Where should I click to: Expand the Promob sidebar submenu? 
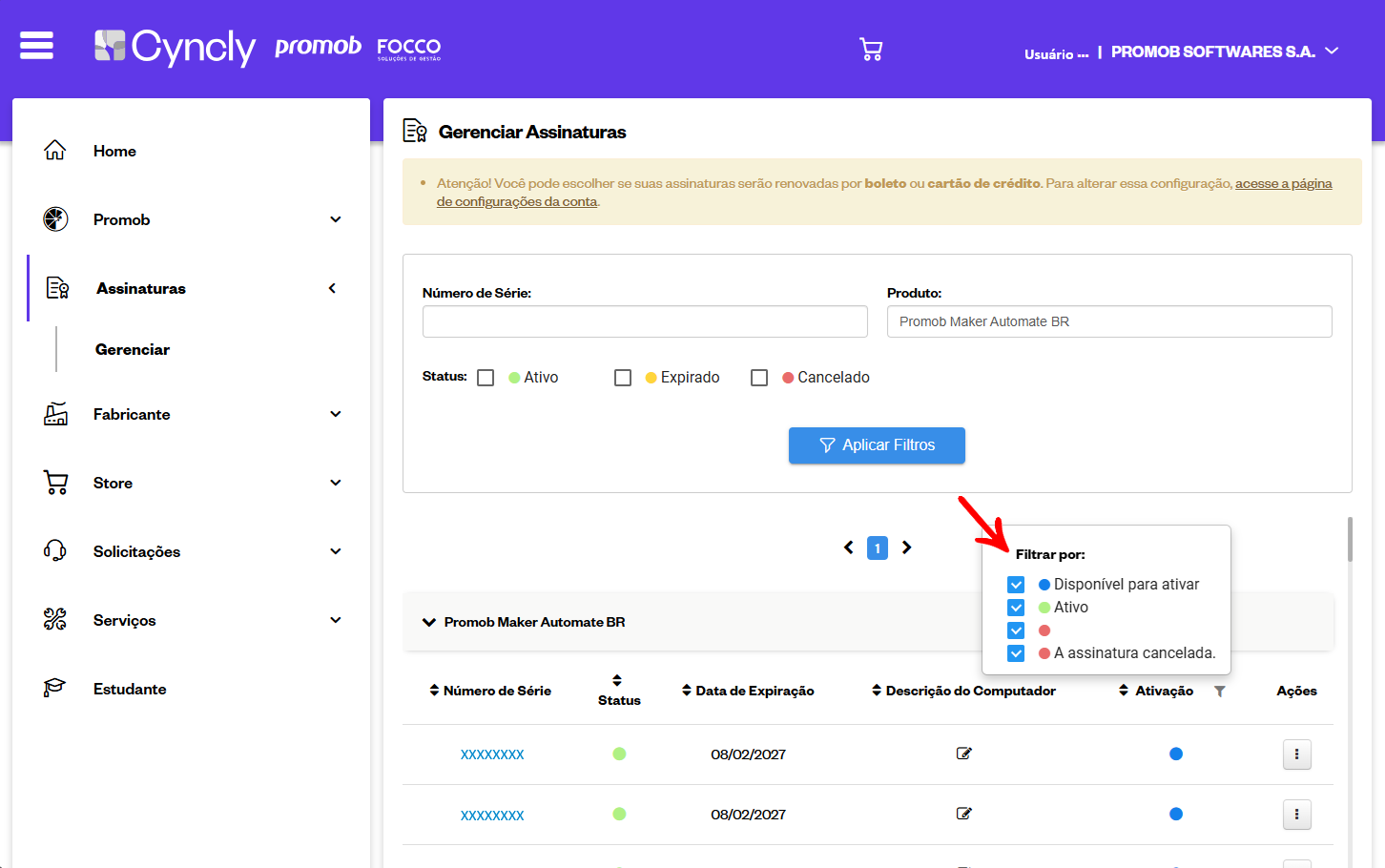pos(336,219)
